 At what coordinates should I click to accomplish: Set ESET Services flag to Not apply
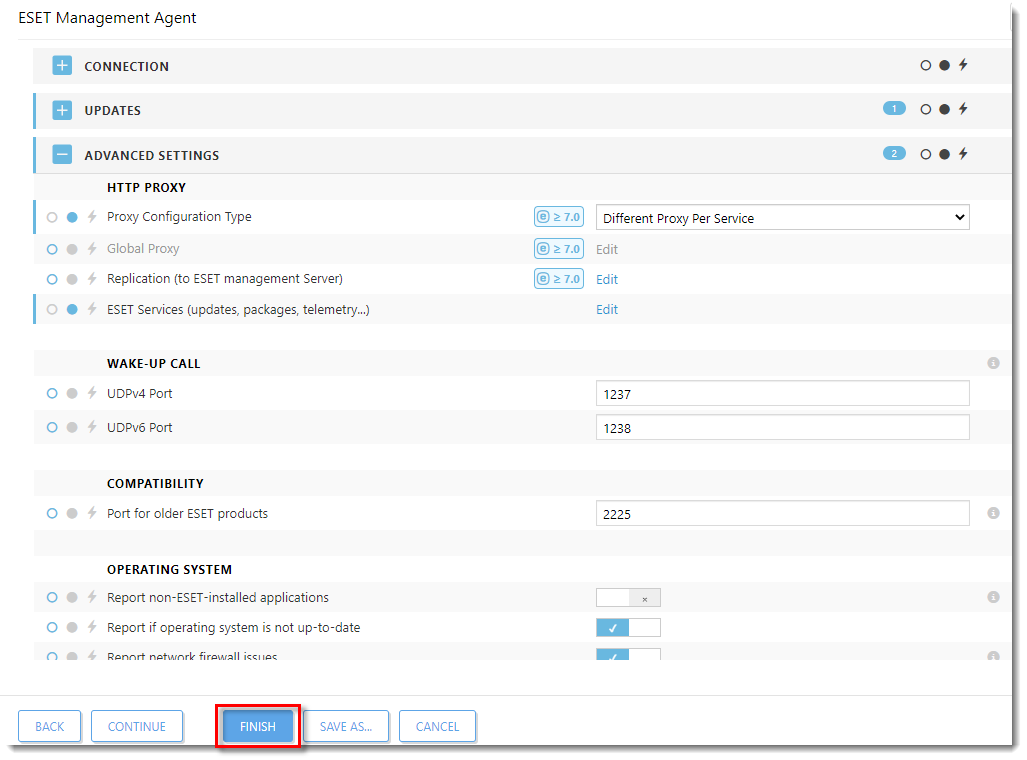(52, 309)
